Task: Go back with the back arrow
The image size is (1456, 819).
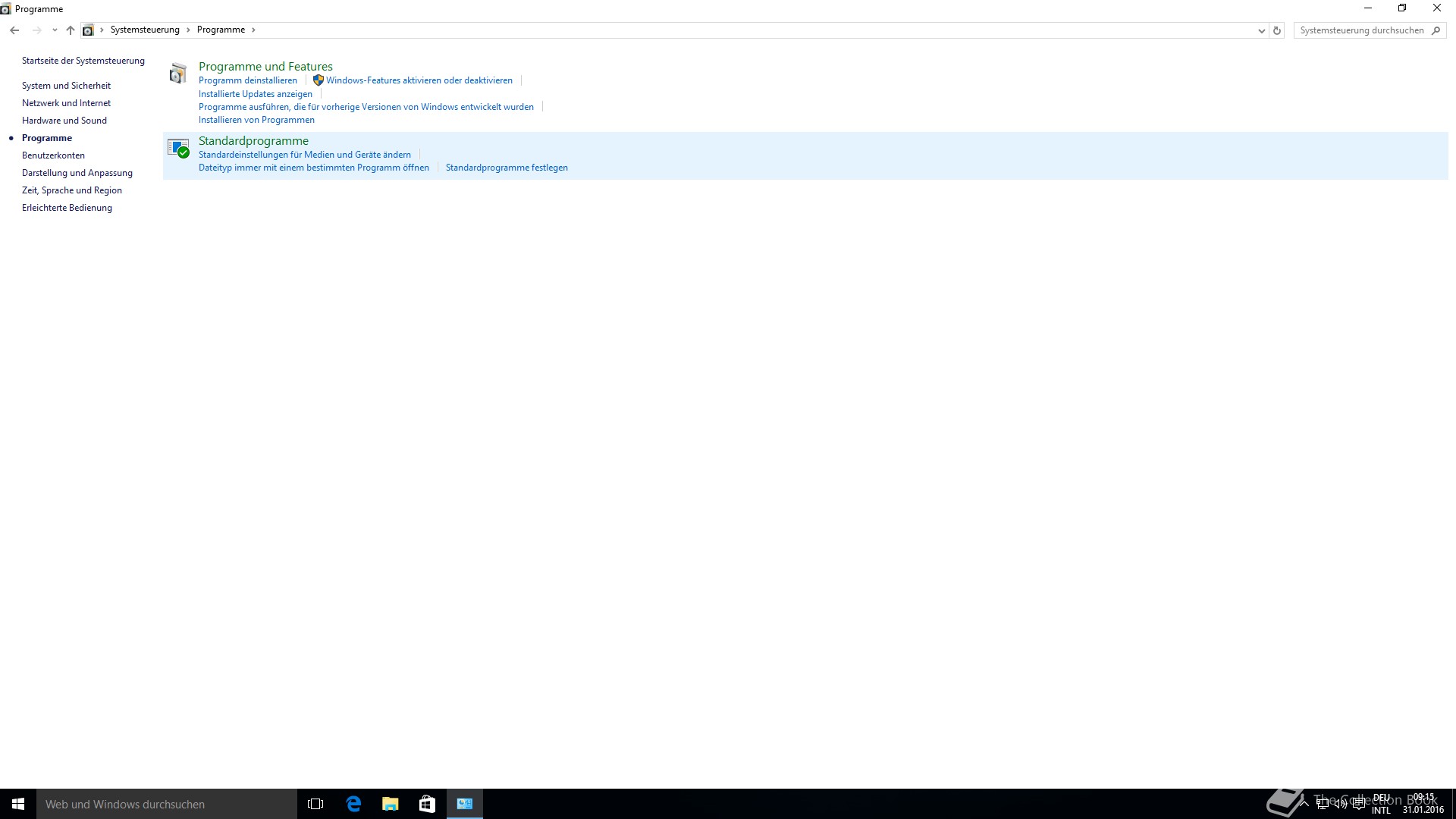Action: tap(14, 30)
